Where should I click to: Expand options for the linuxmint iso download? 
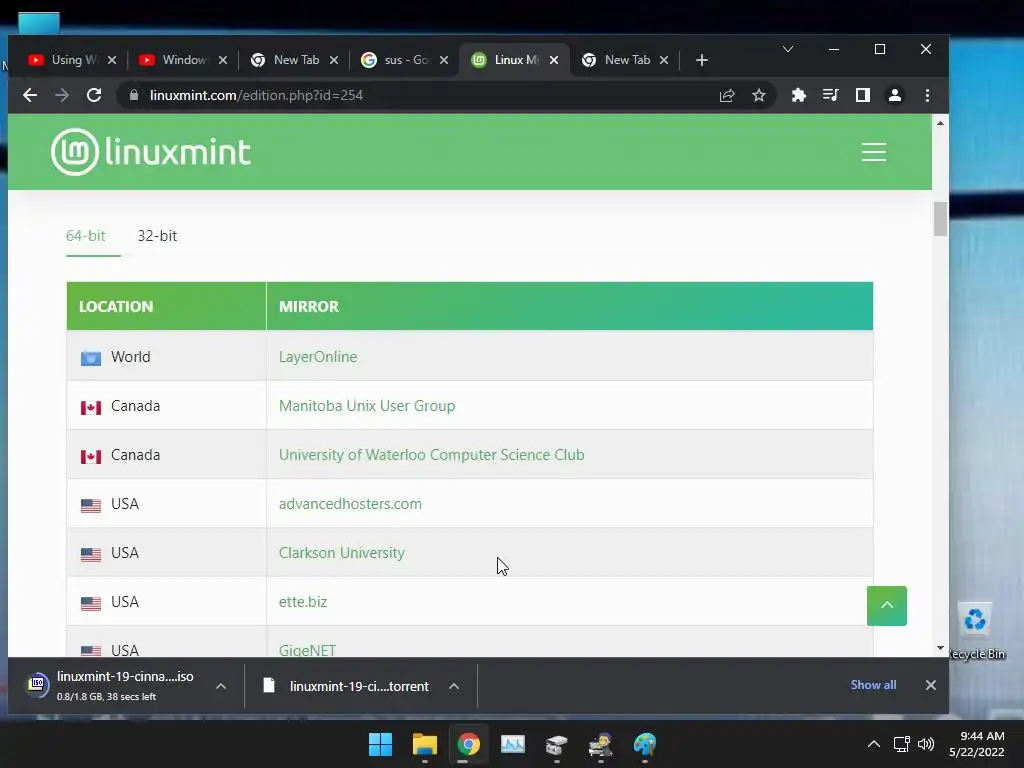[221, 686]
